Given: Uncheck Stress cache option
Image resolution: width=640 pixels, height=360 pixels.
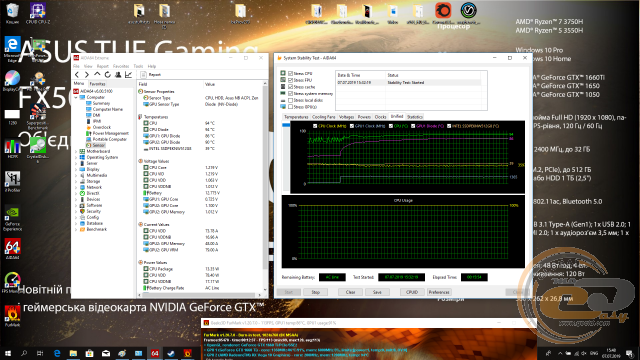Looking at the screenshot, I should 291,87.
